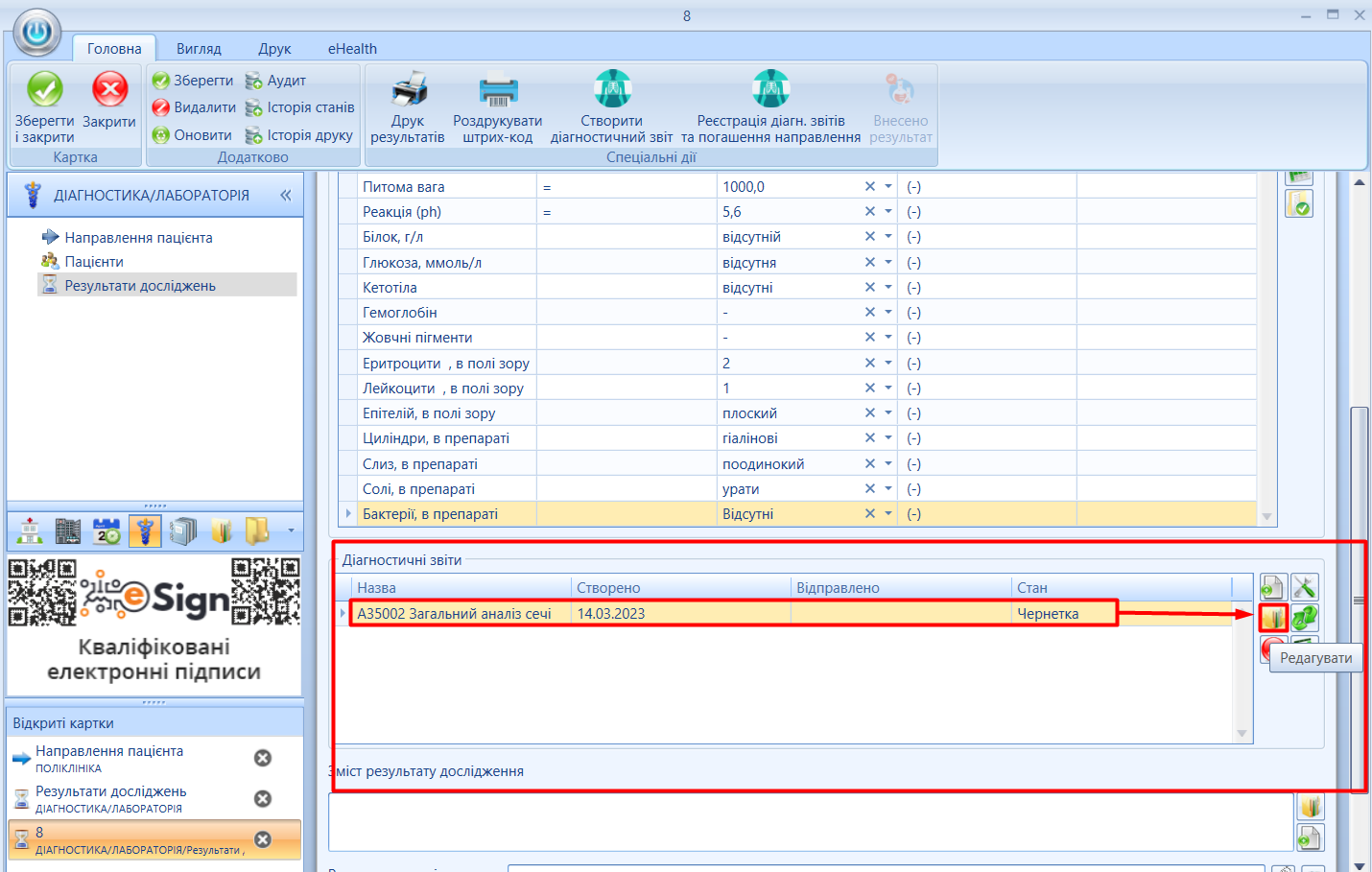Add a new diagnostic report document icon
Image resolution: width=1372 pixels, height=872 pixels.
(x=1273, y=587)
